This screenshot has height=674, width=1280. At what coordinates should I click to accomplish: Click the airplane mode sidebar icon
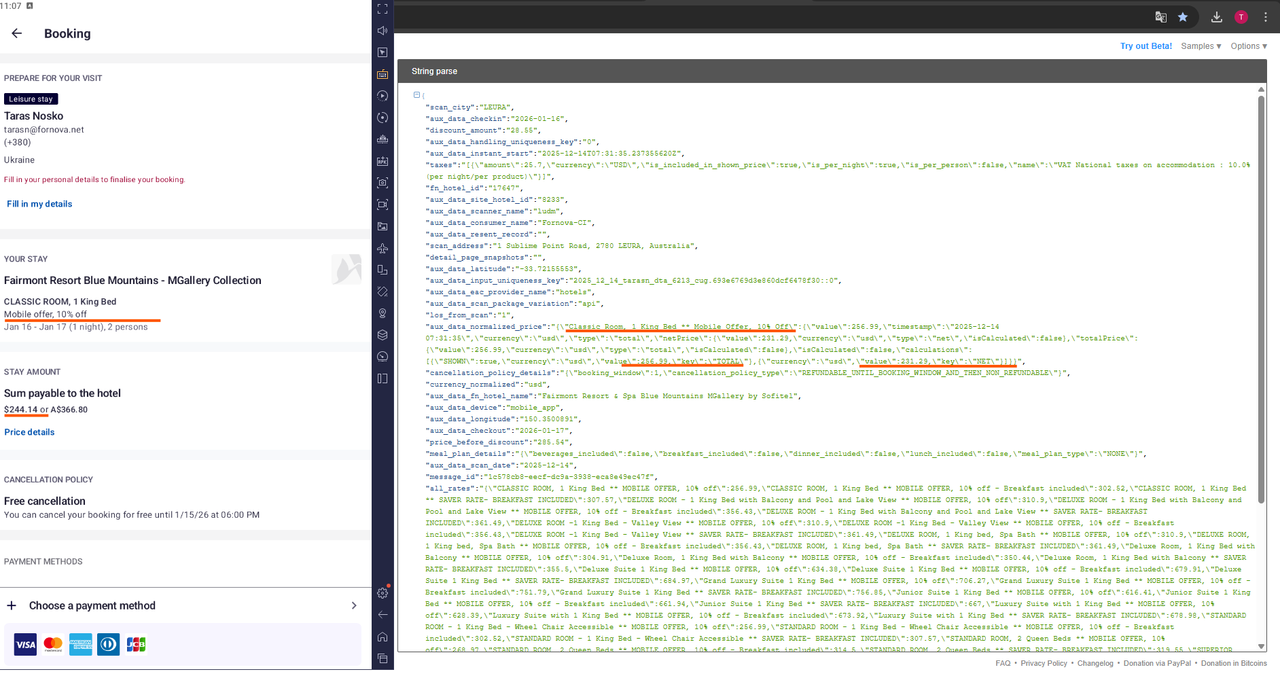coord(382,248)
